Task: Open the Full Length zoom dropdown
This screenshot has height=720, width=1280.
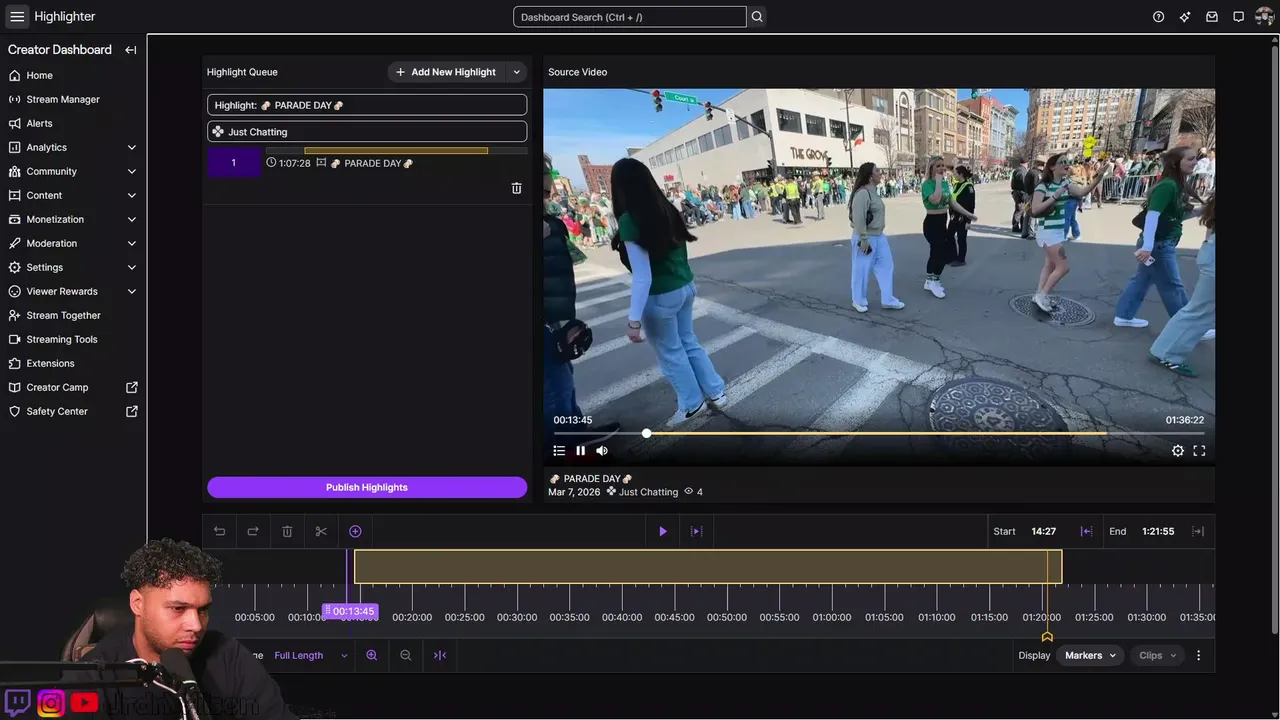Action: [x=311, y=655]
